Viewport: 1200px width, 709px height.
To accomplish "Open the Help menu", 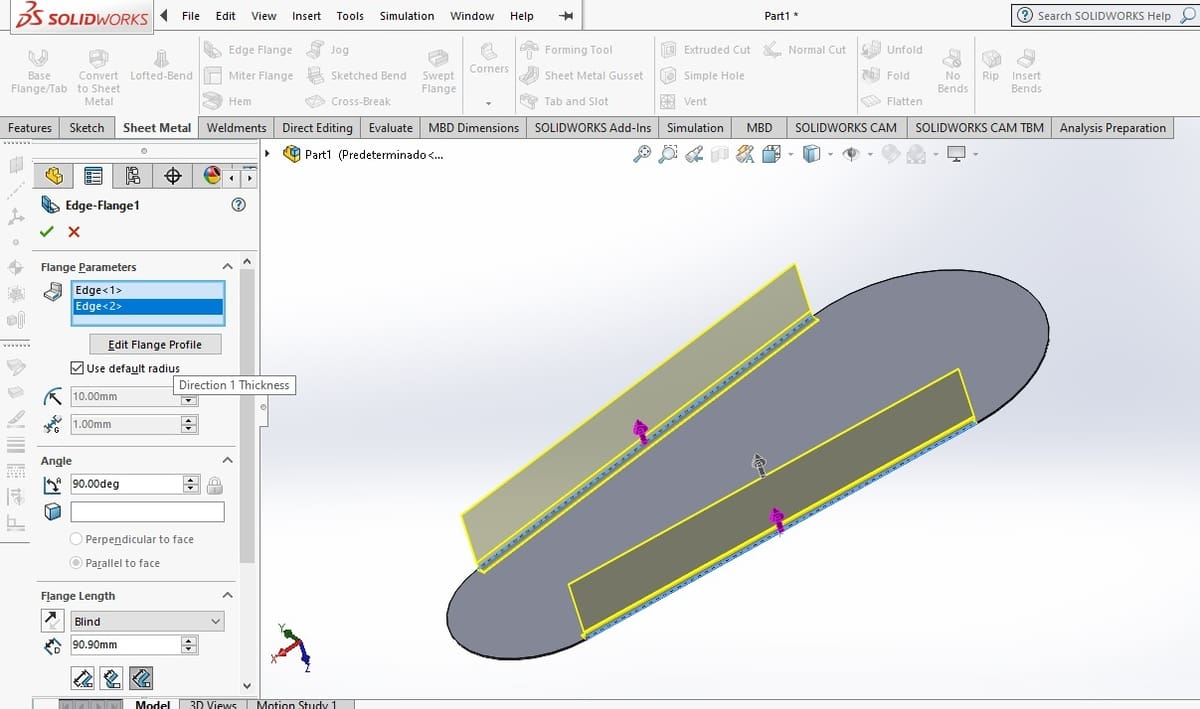I will [521, 16].
